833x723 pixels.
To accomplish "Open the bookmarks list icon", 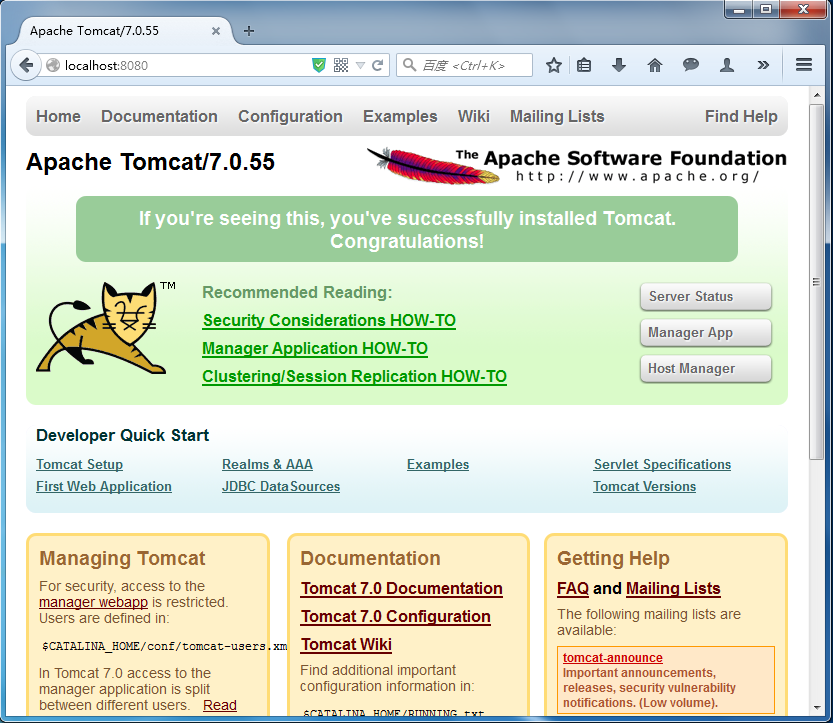I will tap(584, 65).
